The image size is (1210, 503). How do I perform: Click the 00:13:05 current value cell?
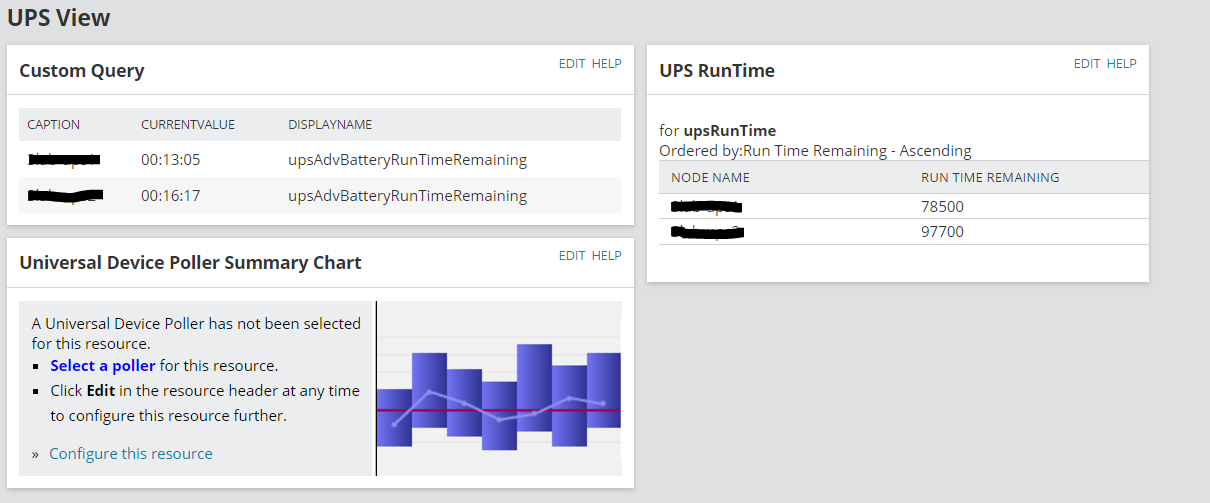pyautogui.click(x=171, y=160)
